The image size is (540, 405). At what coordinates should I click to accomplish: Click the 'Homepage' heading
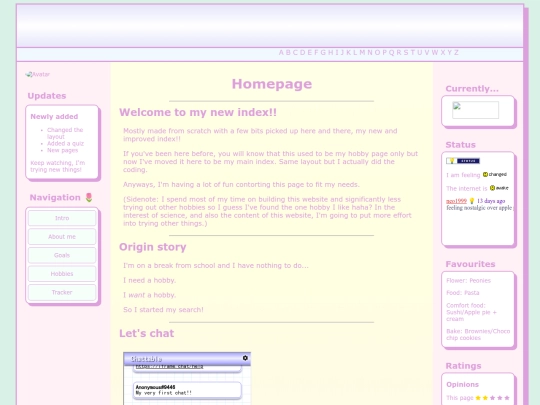(272, 84)
